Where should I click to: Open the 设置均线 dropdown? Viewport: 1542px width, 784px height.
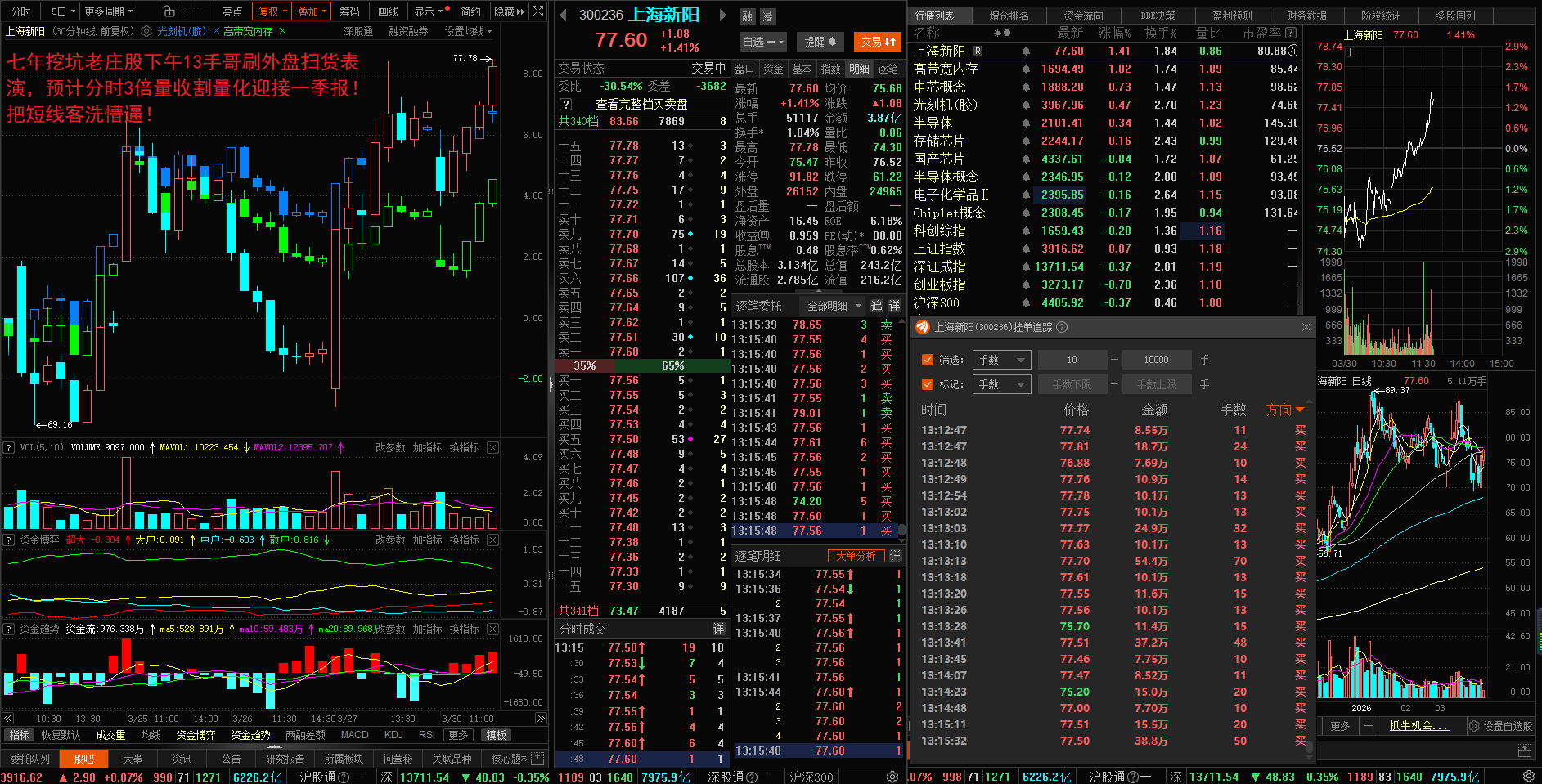[468, 31]
